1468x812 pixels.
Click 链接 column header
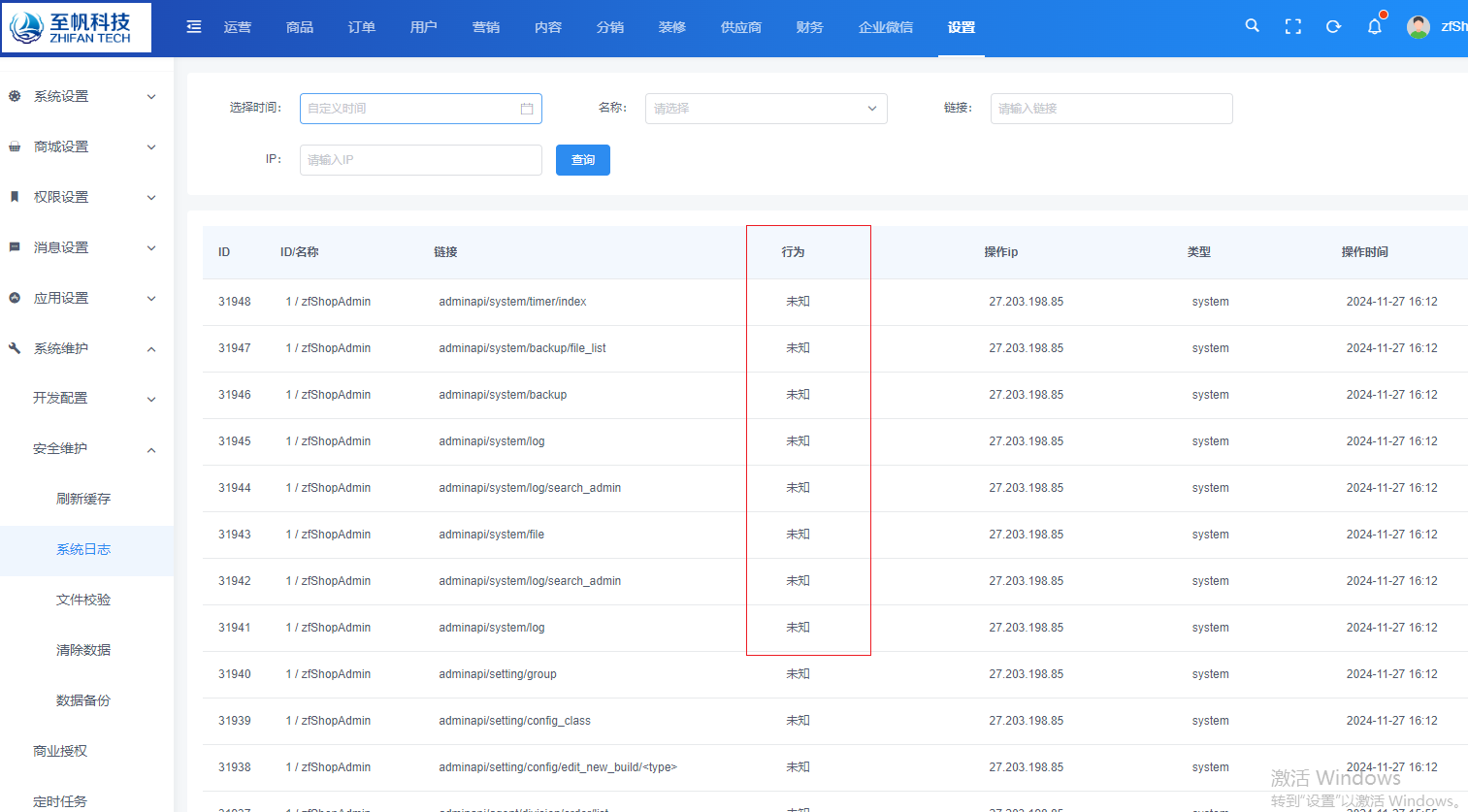pos(445,252)
